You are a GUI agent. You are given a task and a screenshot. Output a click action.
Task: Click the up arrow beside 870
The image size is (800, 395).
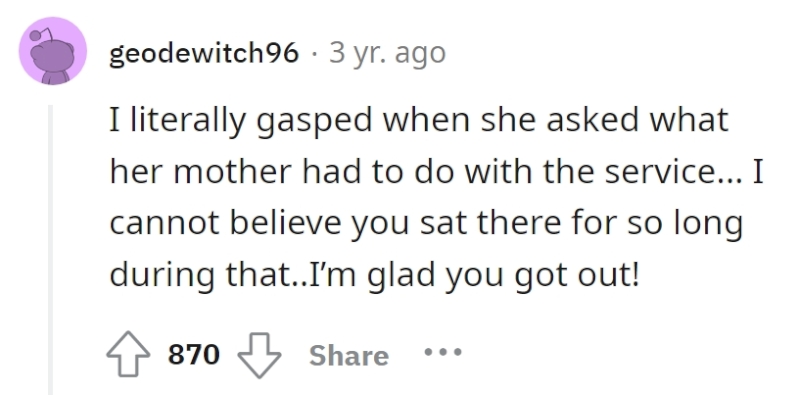[128, 354]
